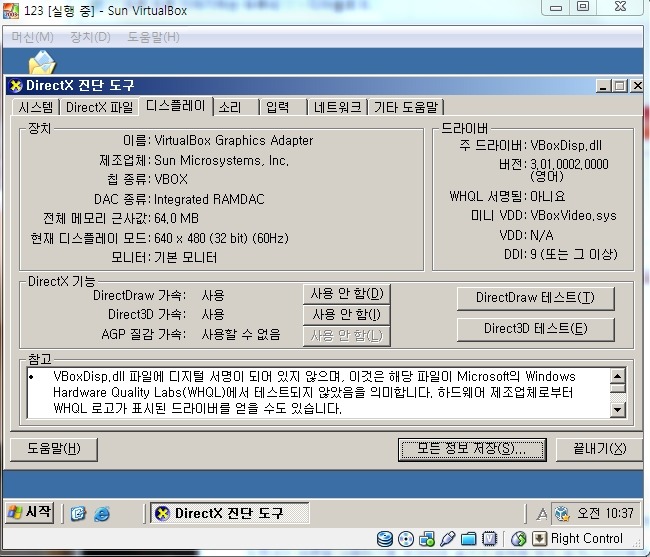Click the 도움말(H) button at bottom left
650x557 pixels.
coord(54,449)
